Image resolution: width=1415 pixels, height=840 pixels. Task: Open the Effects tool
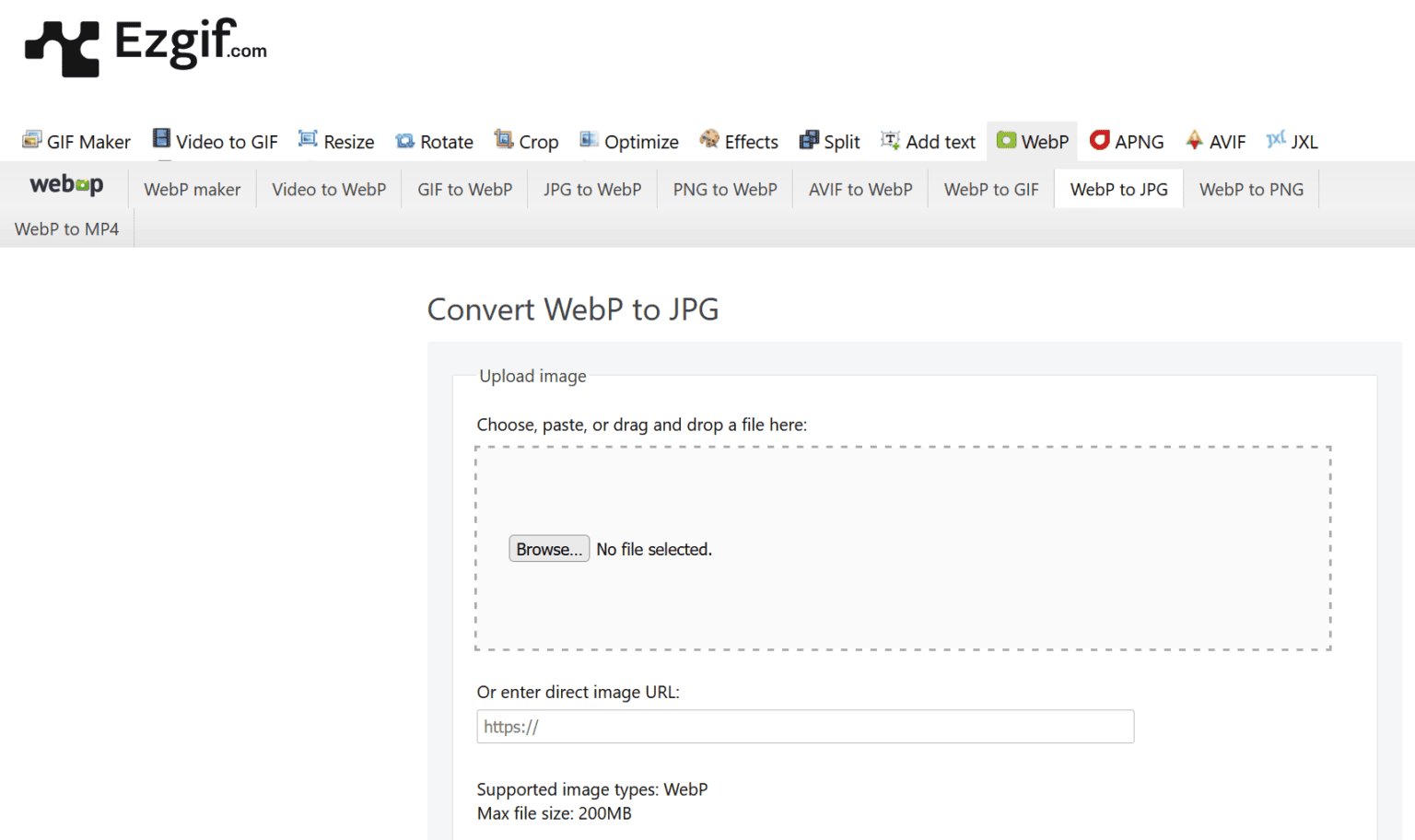pos(738,141)
